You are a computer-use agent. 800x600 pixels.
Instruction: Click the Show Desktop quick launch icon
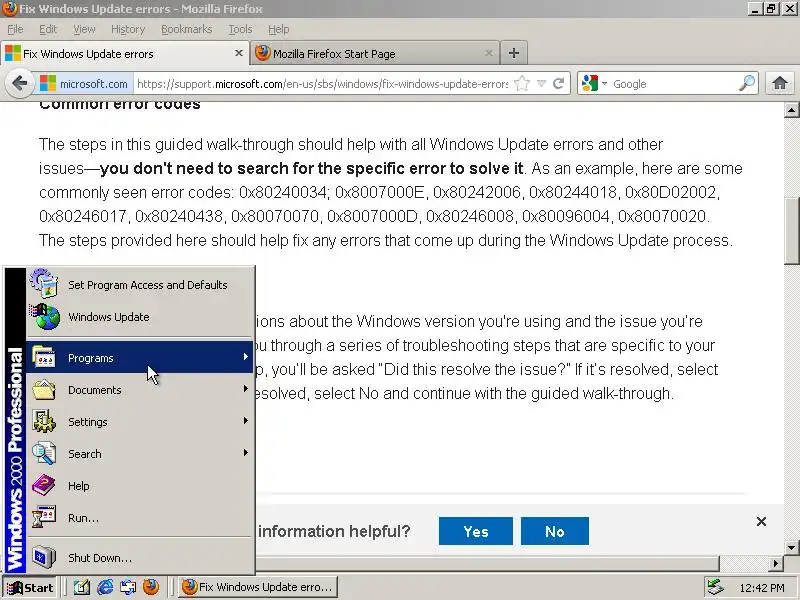[x=82, y=587]
